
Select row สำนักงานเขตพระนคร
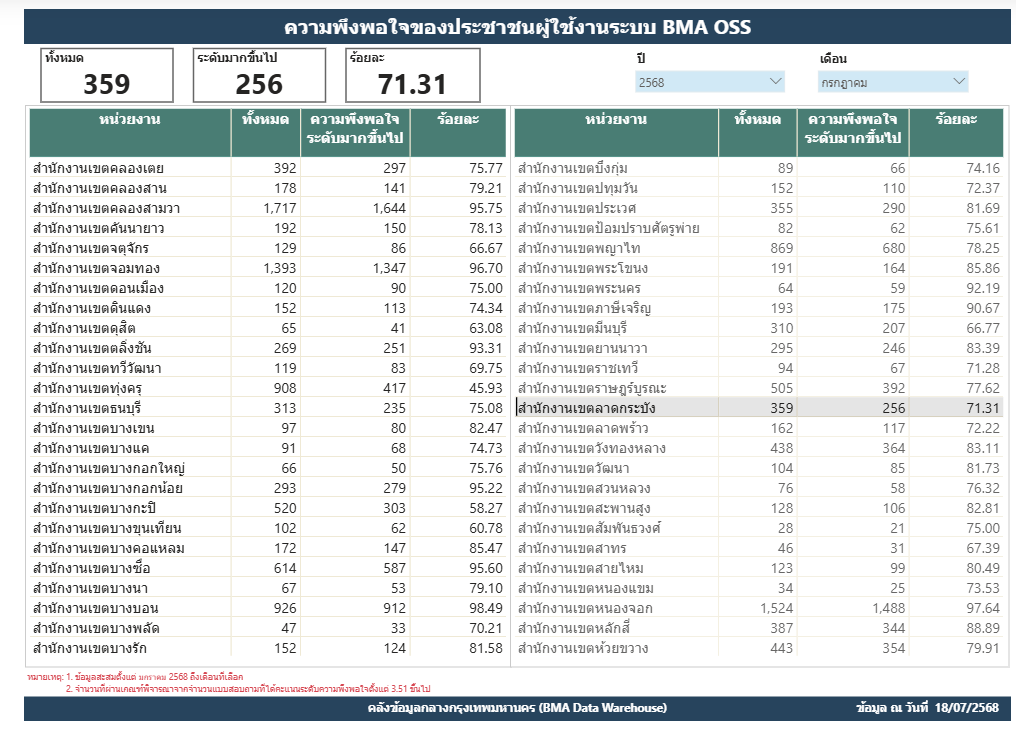coord(759,288)
